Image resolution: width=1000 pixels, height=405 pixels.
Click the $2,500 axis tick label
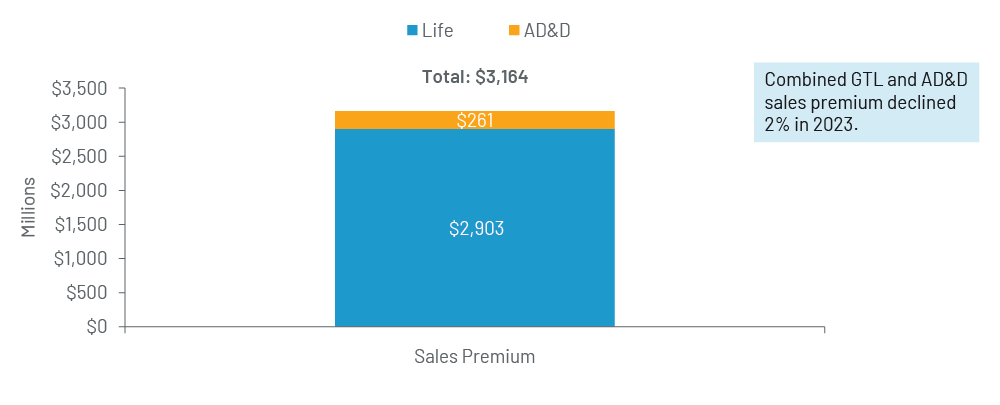point(79,157)
